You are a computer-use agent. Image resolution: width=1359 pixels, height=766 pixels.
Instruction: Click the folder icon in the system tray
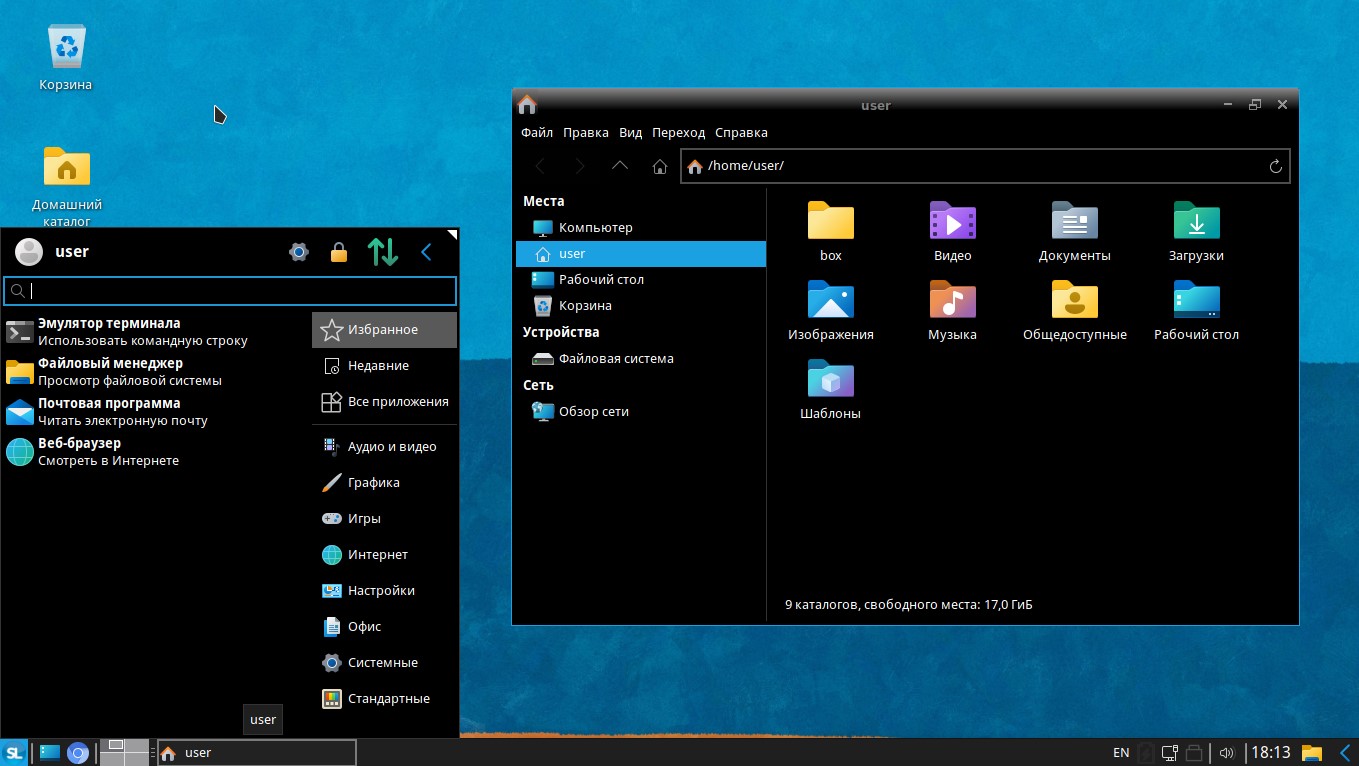pyautogui.click(x=1310, y=752)
